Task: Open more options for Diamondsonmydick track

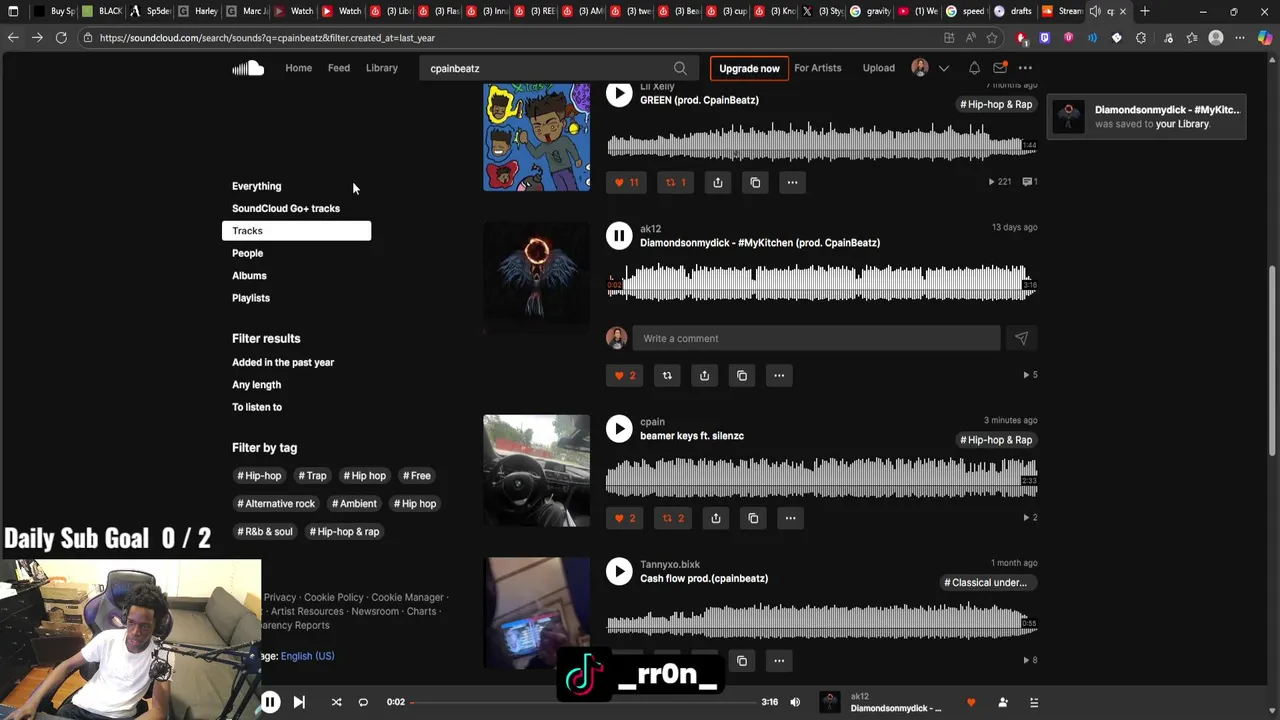Action: click(x=779, y=375)
